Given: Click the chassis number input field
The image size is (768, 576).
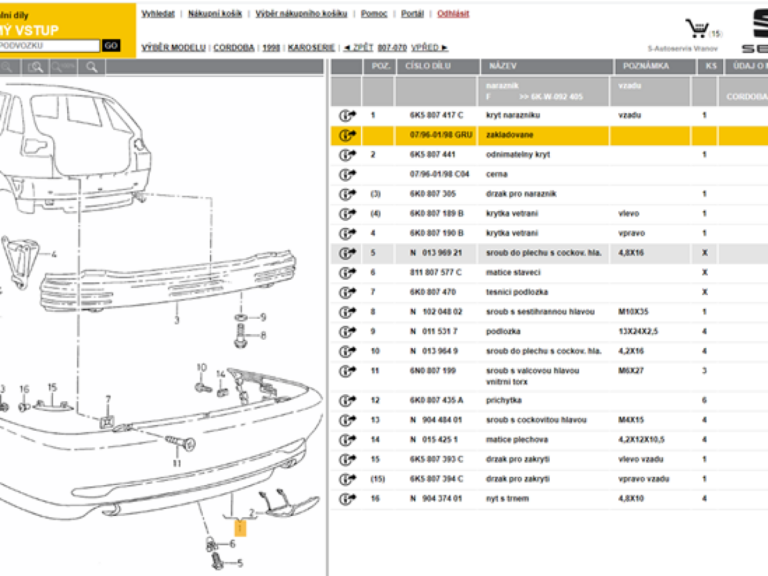Looking at the screenshot, I should 50,46.
